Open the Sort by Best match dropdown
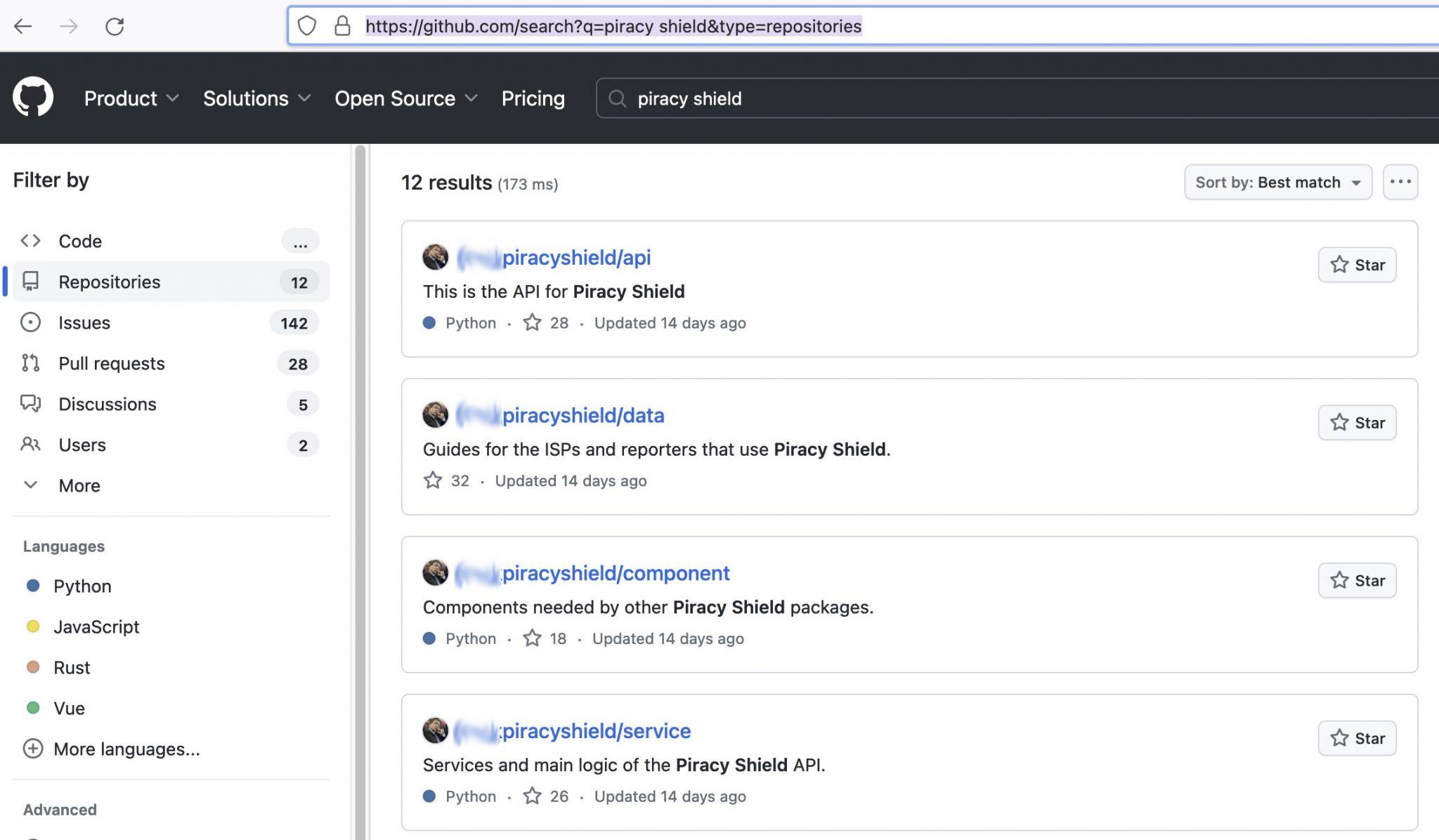This screenshot has height=840, width=1439. pyautogui.click(x=1277, y=182)
